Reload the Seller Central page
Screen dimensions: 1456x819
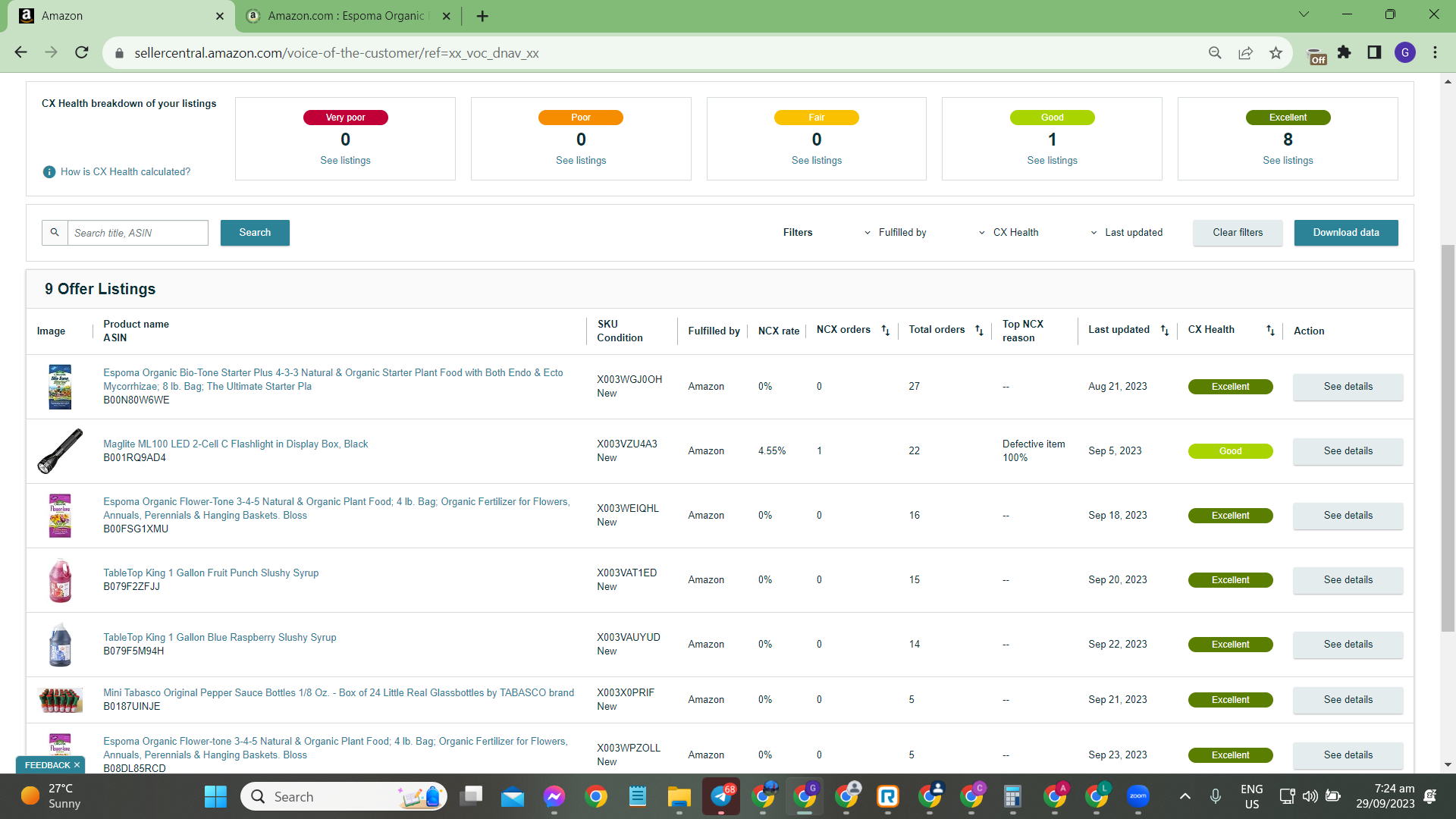[x=82, y=52]
